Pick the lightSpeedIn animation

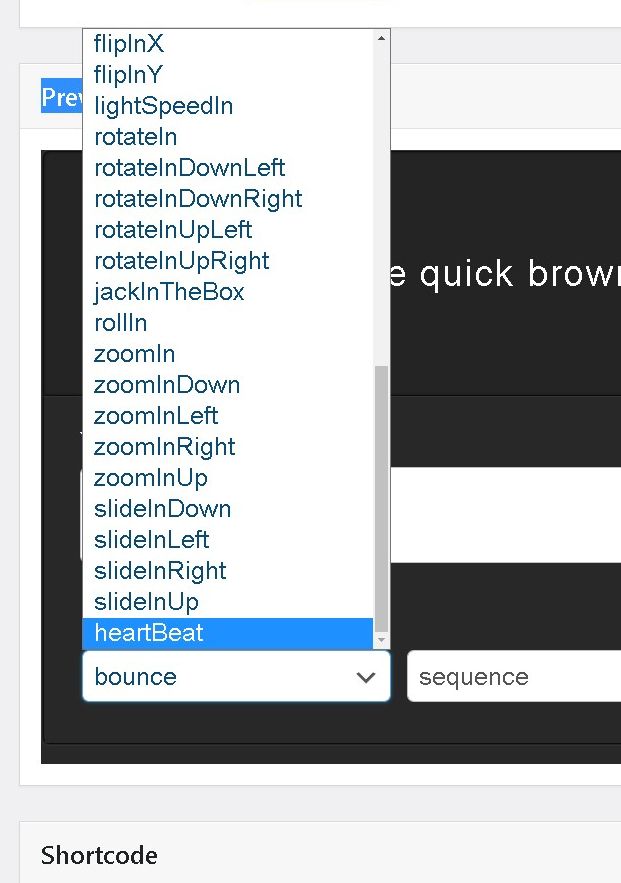point(163,106)
